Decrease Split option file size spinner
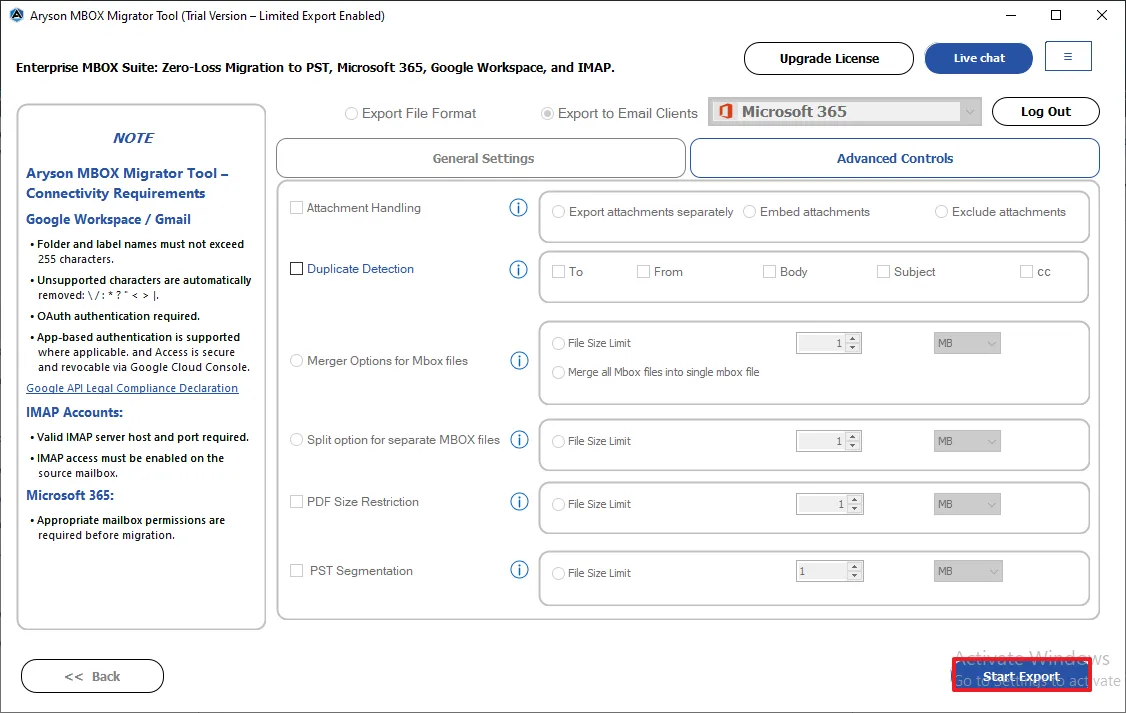 (x=852, y=446)
